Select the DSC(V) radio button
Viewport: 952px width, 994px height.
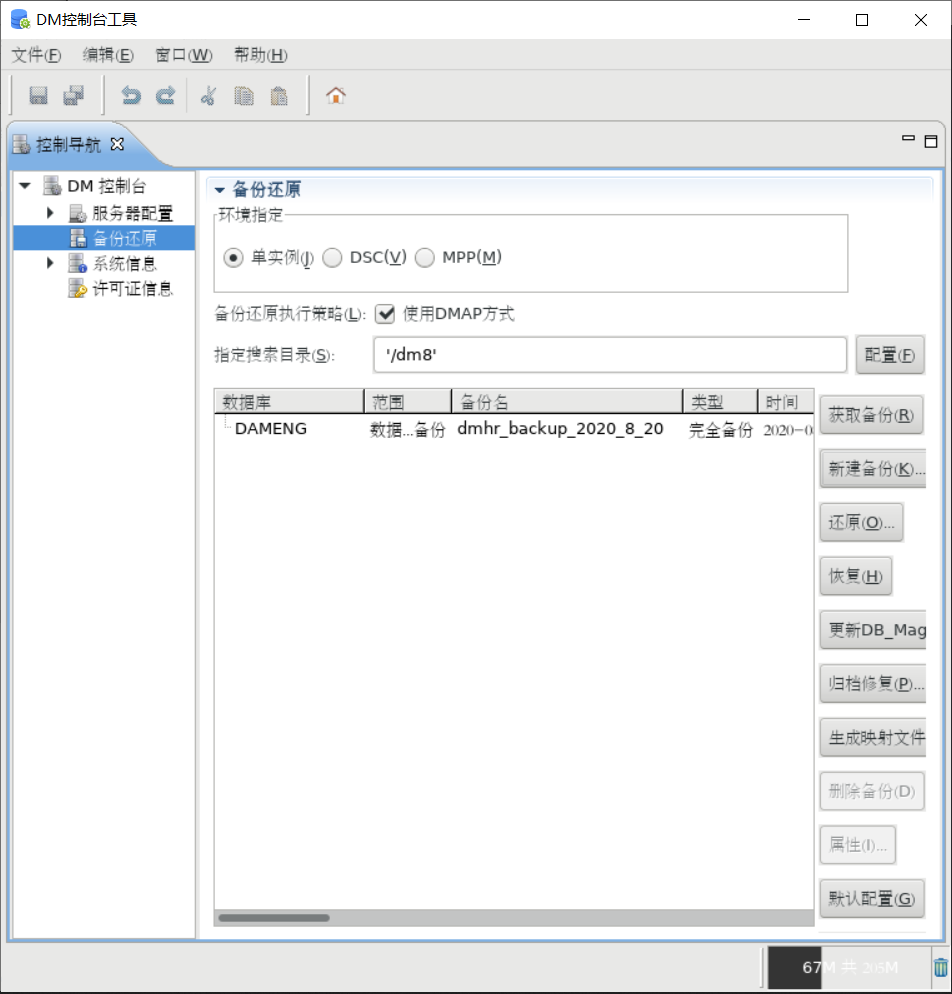(332, 258)
